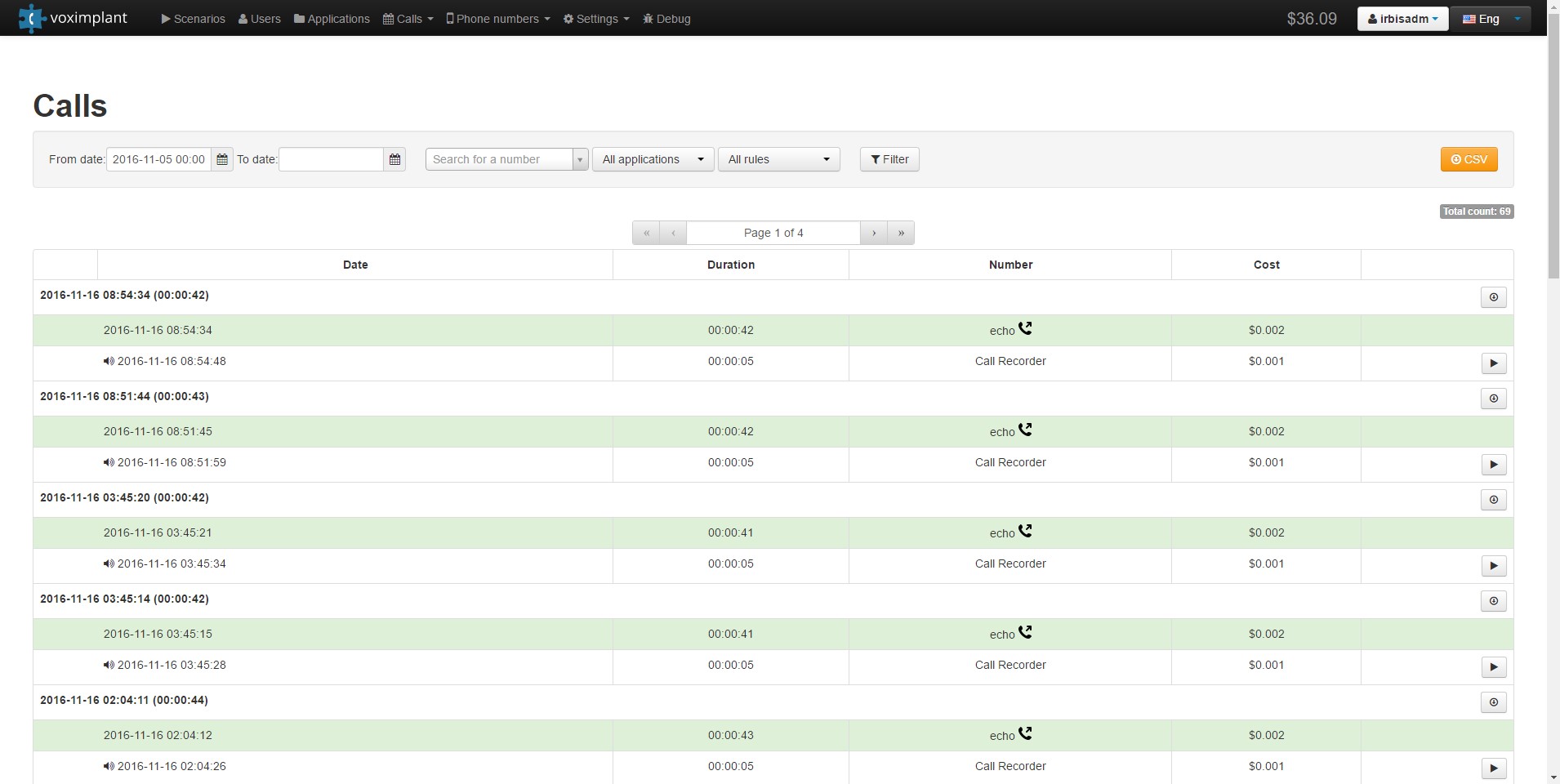Open the Scenarios menu item
The height and width of the screenshot is (784, 1560).
coord(194,19)
